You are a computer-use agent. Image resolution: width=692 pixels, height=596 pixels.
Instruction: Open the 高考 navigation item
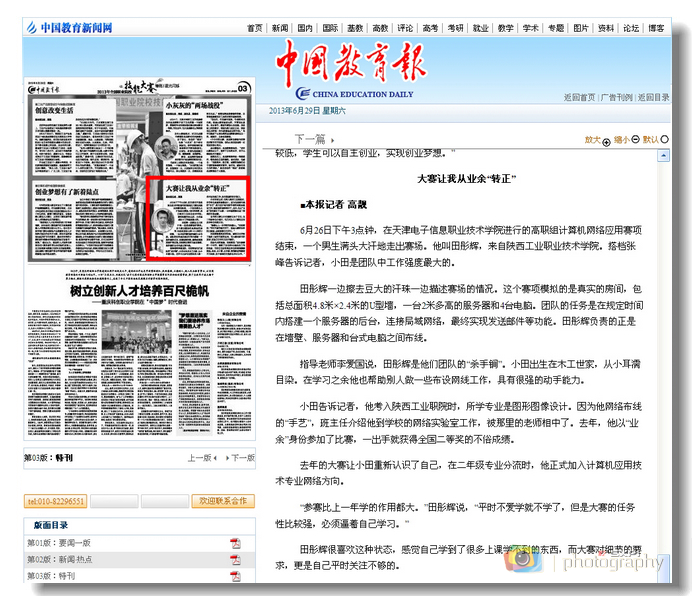point(430,28)
